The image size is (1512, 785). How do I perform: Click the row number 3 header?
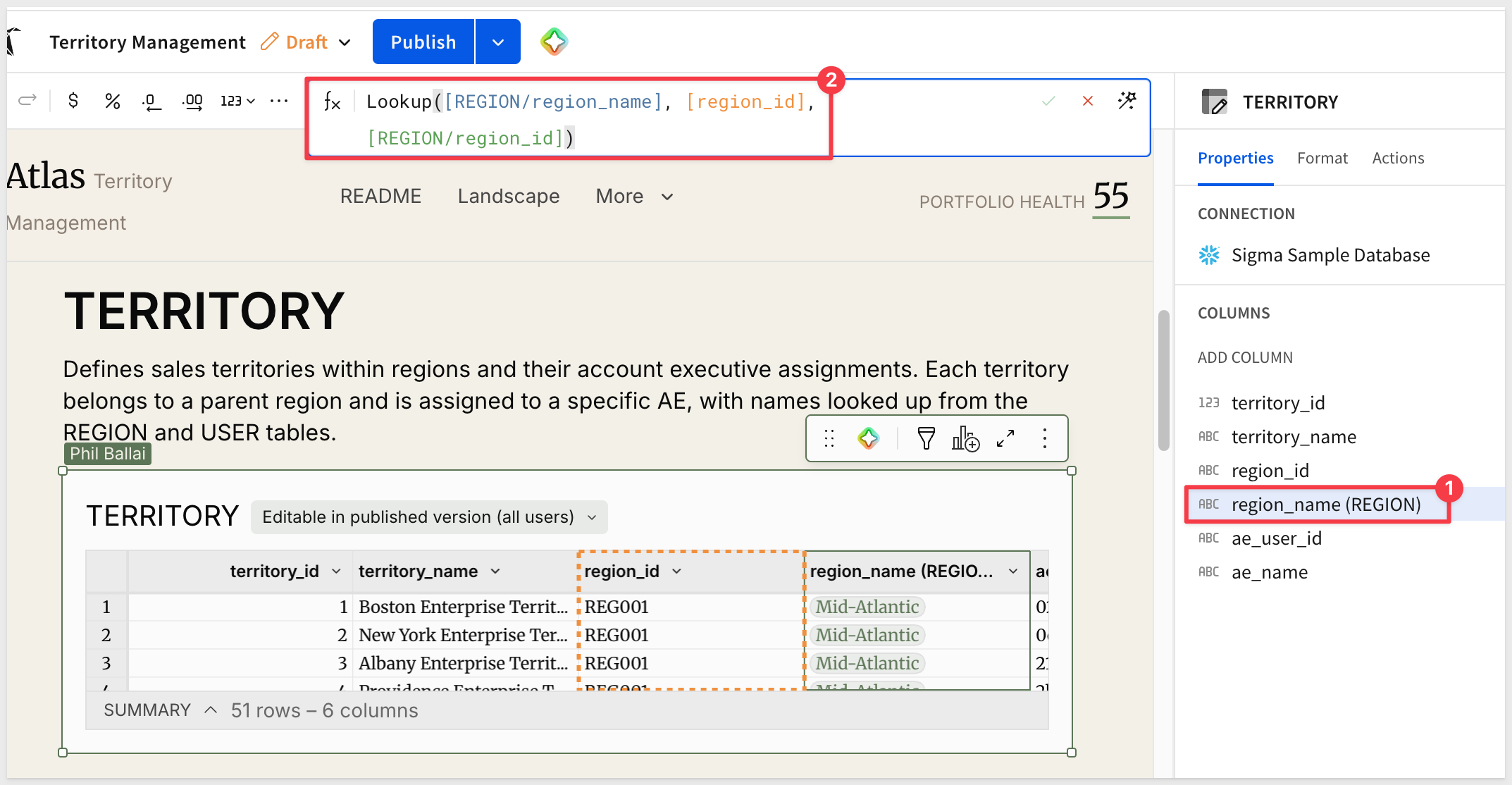pyautogui.click(x=106, y=663)
